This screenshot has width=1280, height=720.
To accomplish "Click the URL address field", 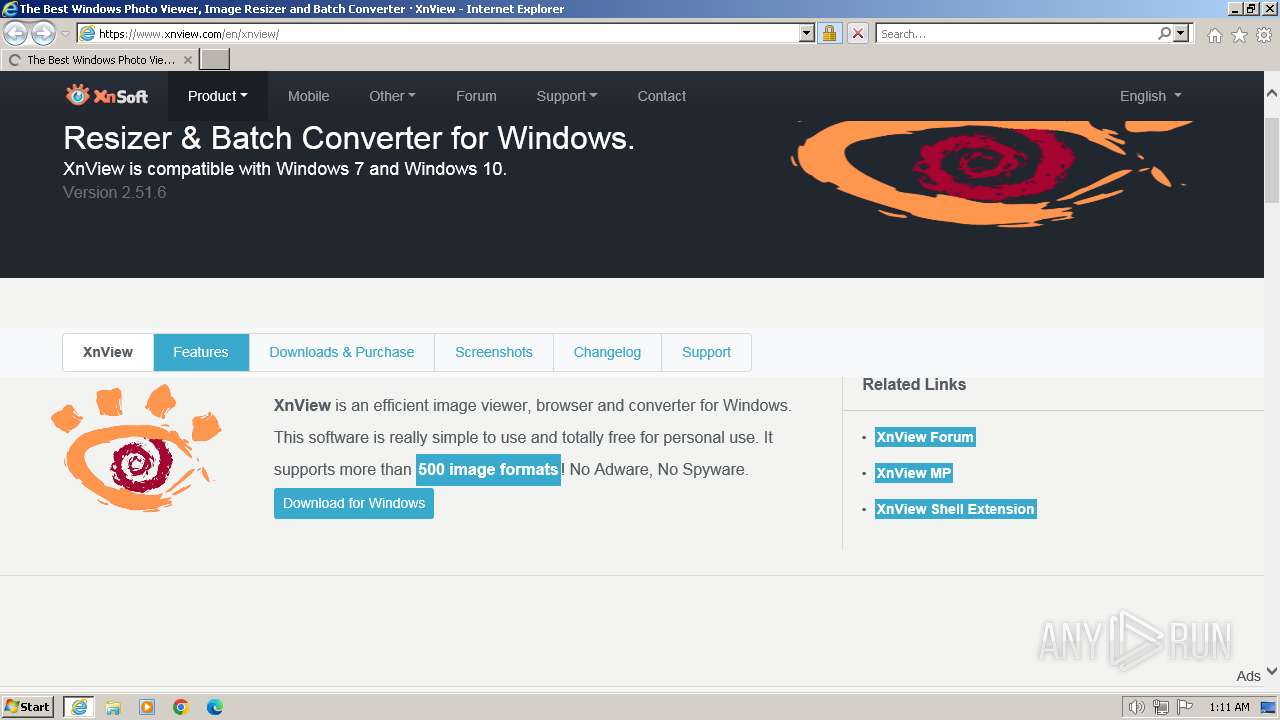I will click(446, 34).
